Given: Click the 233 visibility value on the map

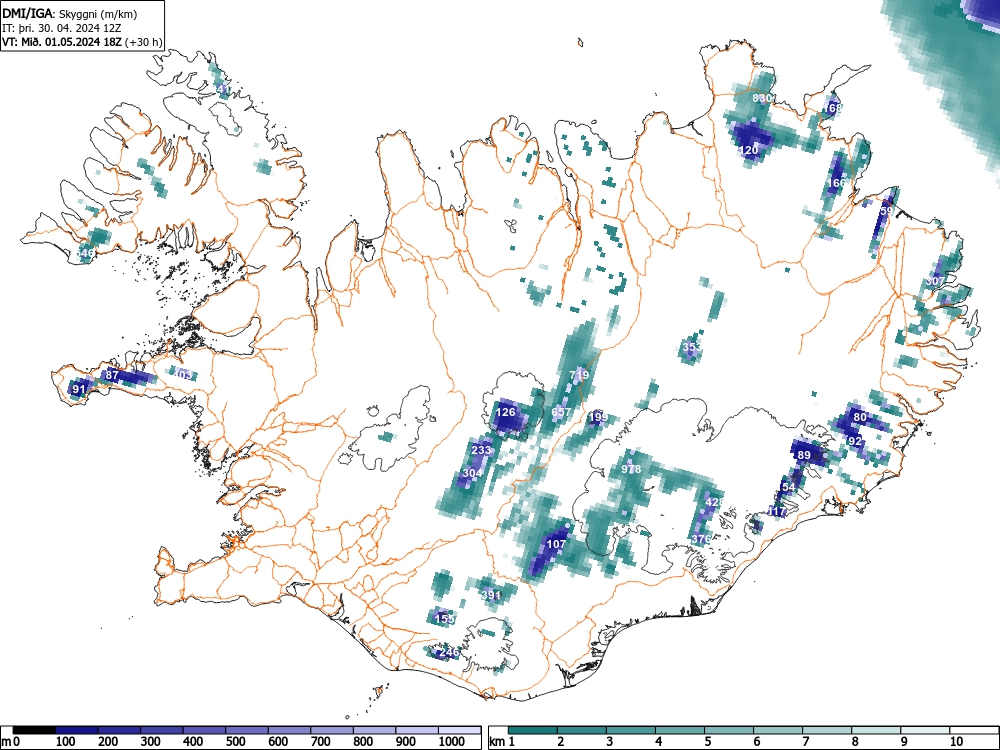Looking at the screenshot, I should 481,450.
